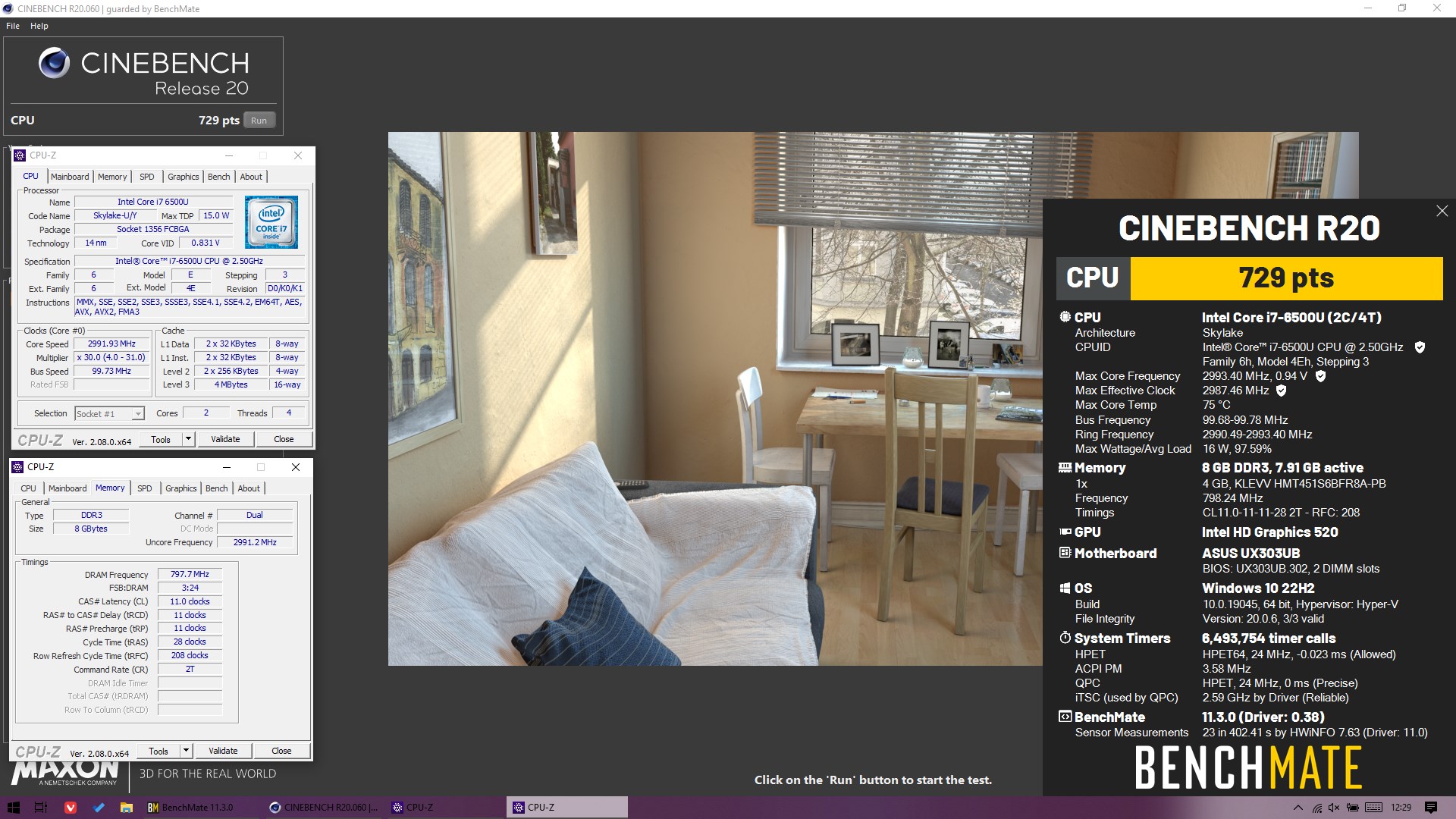Switch to Mainboard tab in upper CPU-Z window
The width and height of the screenshot is (1456, 819).
[x=70, y=177]
